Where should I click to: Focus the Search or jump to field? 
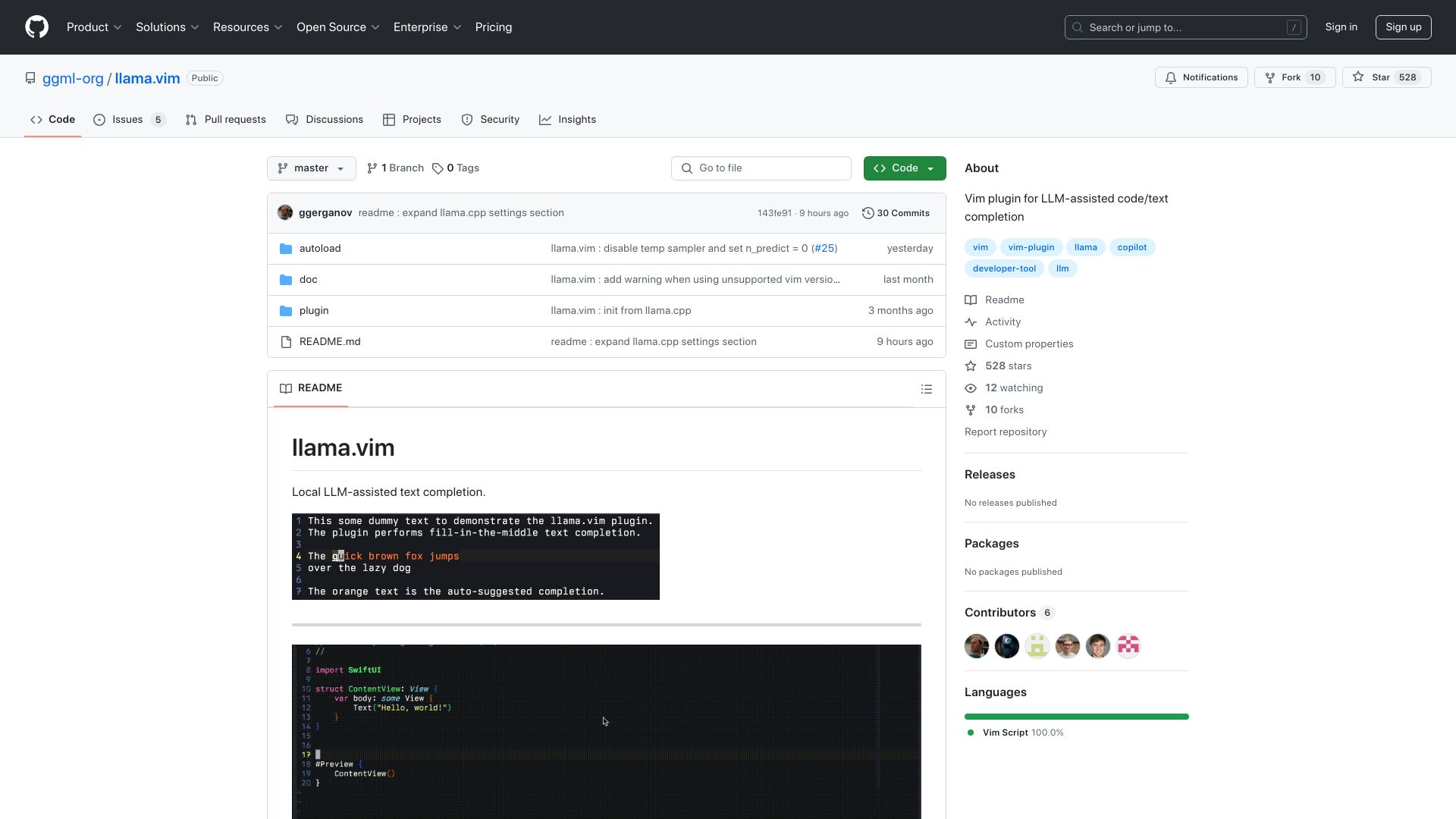pyautogui.click(x=1186, y=27)
